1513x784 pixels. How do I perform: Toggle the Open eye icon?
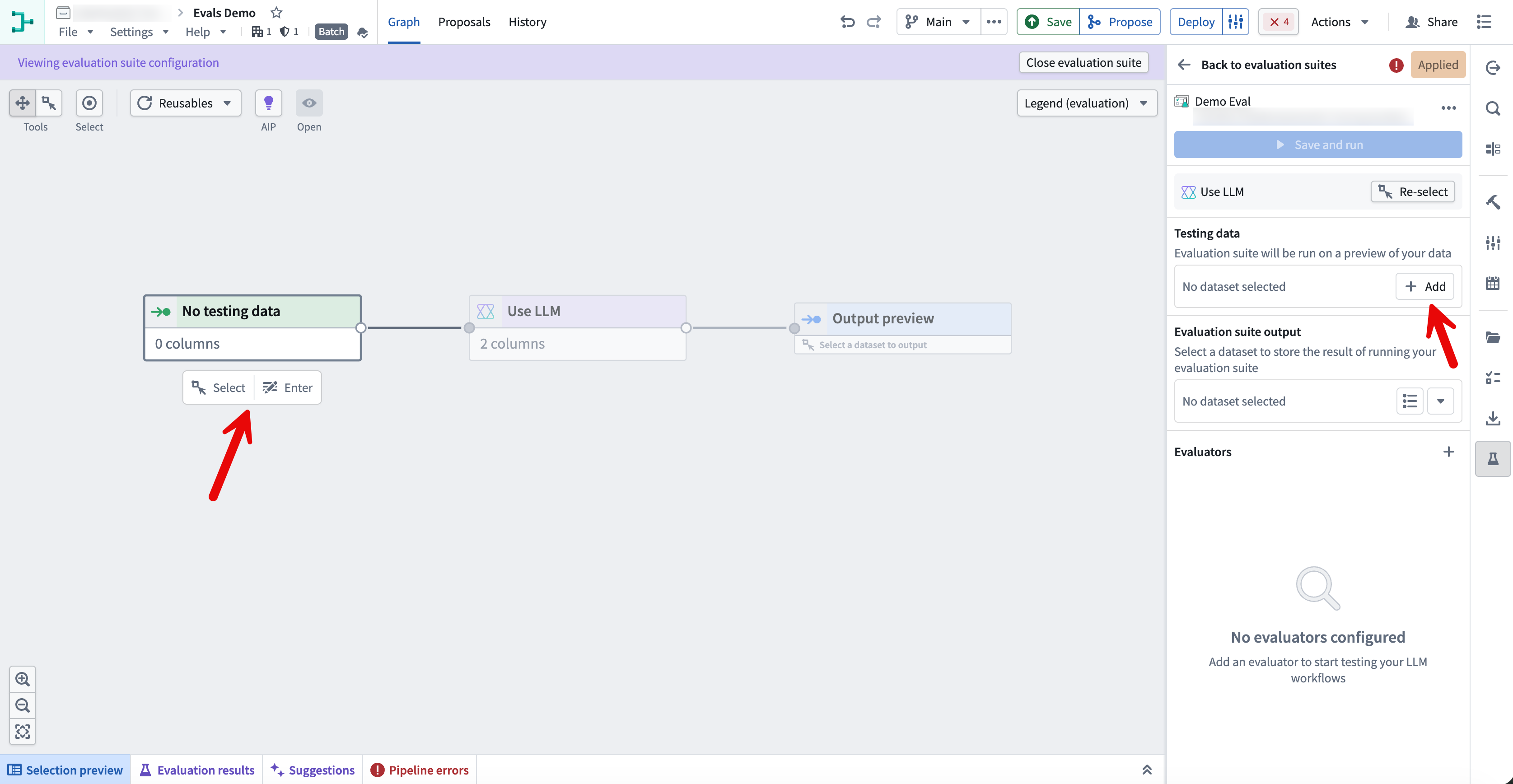pos(309,103)
